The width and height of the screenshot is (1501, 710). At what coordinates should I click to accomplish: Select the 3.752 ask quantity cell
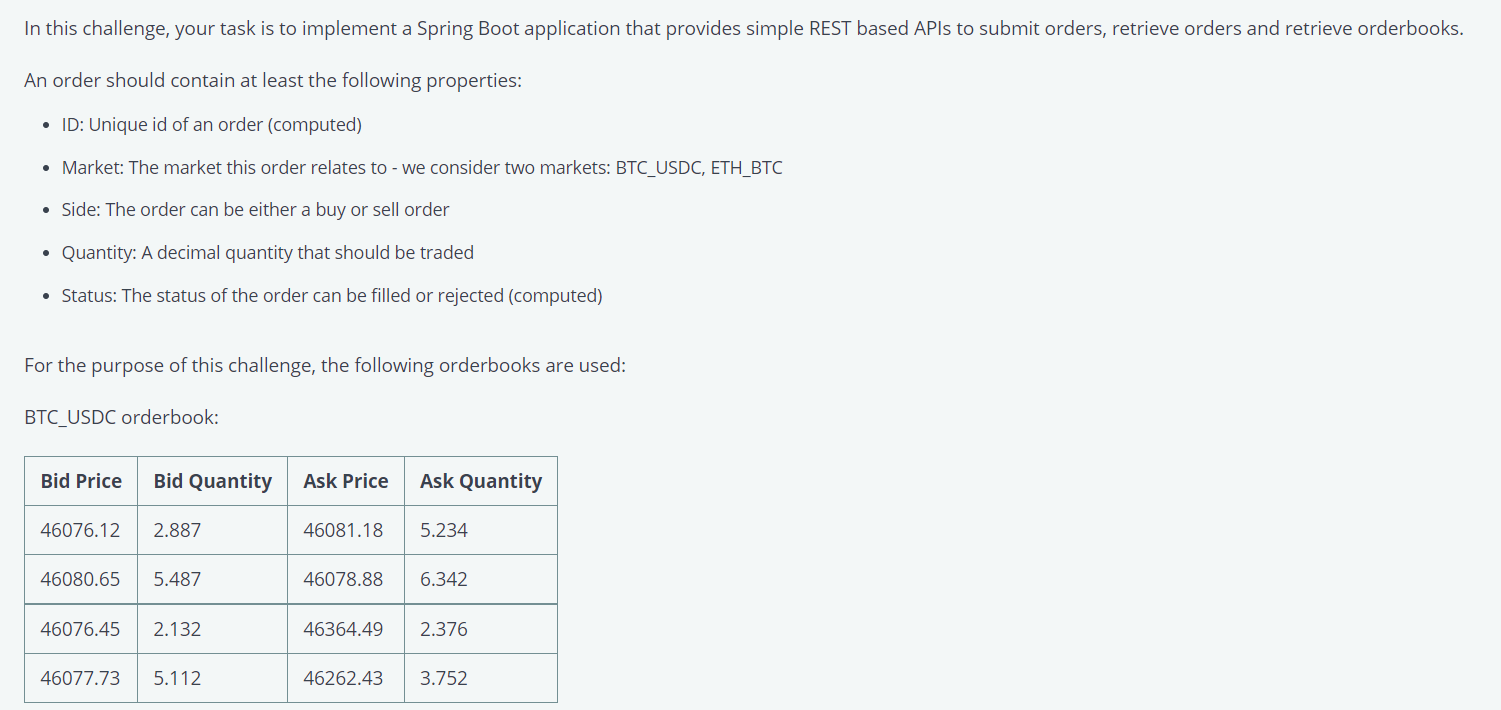[x=481, y=678]
